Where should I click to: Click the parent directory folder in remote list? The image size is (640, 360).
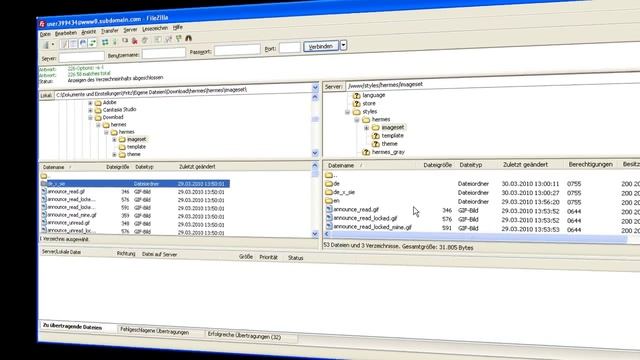[331, 175]
